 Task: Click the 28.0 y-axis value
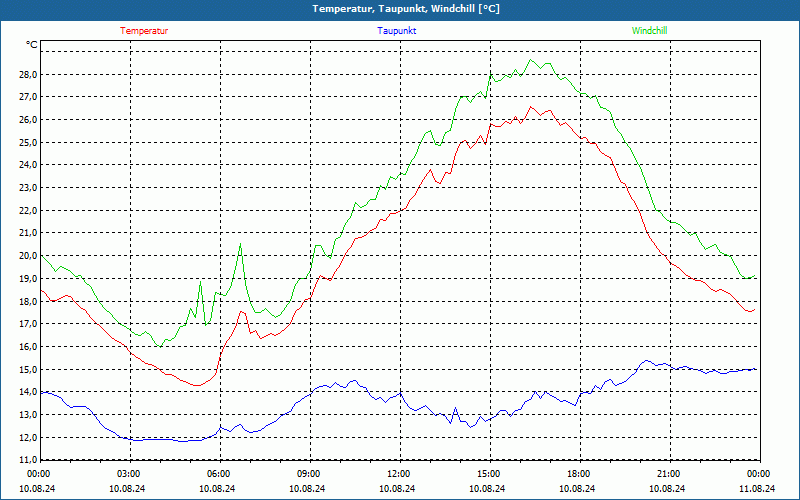pyautogui.click(x=27, y=74)
